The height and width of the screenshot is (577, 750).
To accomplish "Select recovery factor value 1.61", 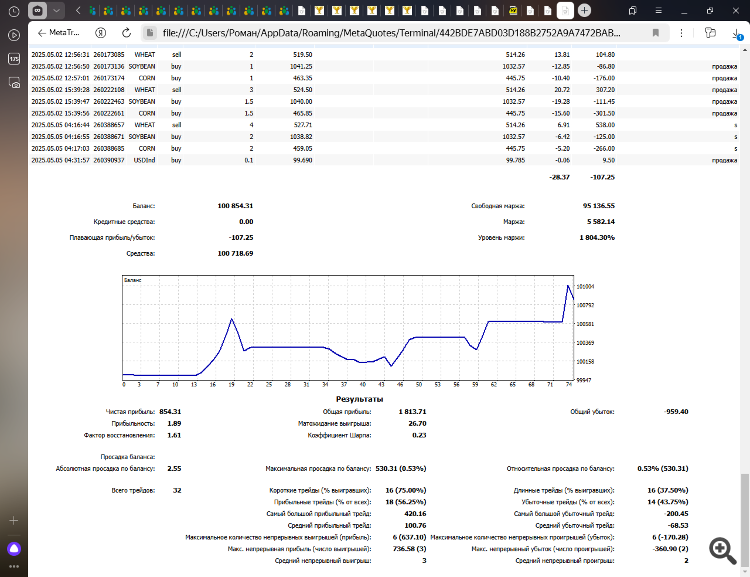I will (x=174, y=435).
